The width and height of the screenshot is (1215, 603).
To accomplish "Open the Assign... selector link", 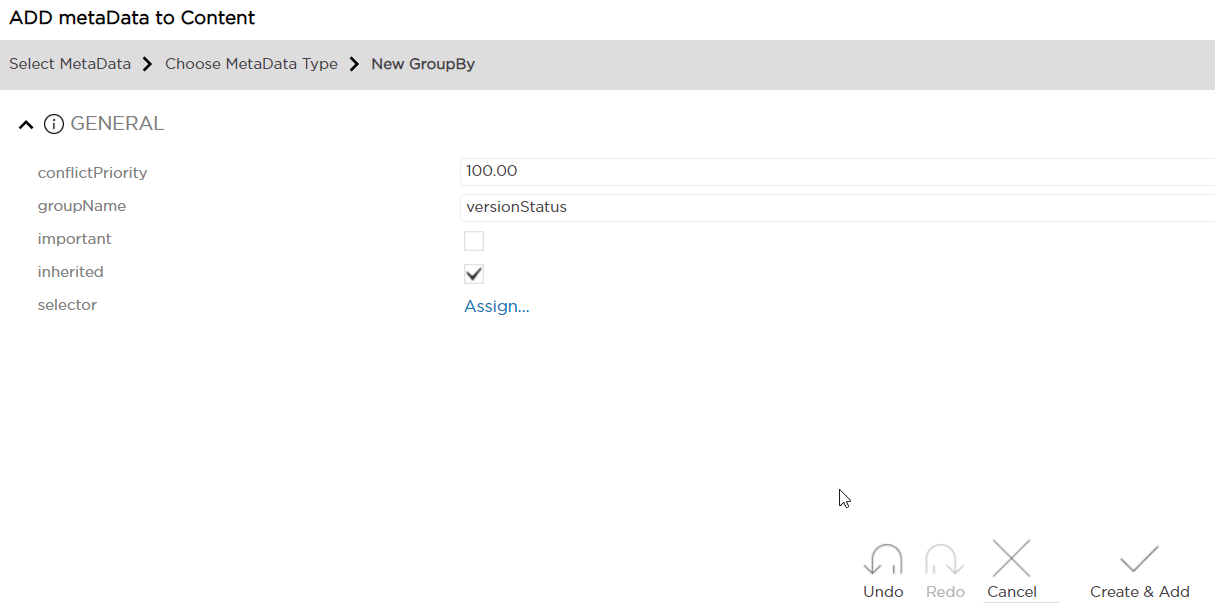I will click(x=497, y=306).
